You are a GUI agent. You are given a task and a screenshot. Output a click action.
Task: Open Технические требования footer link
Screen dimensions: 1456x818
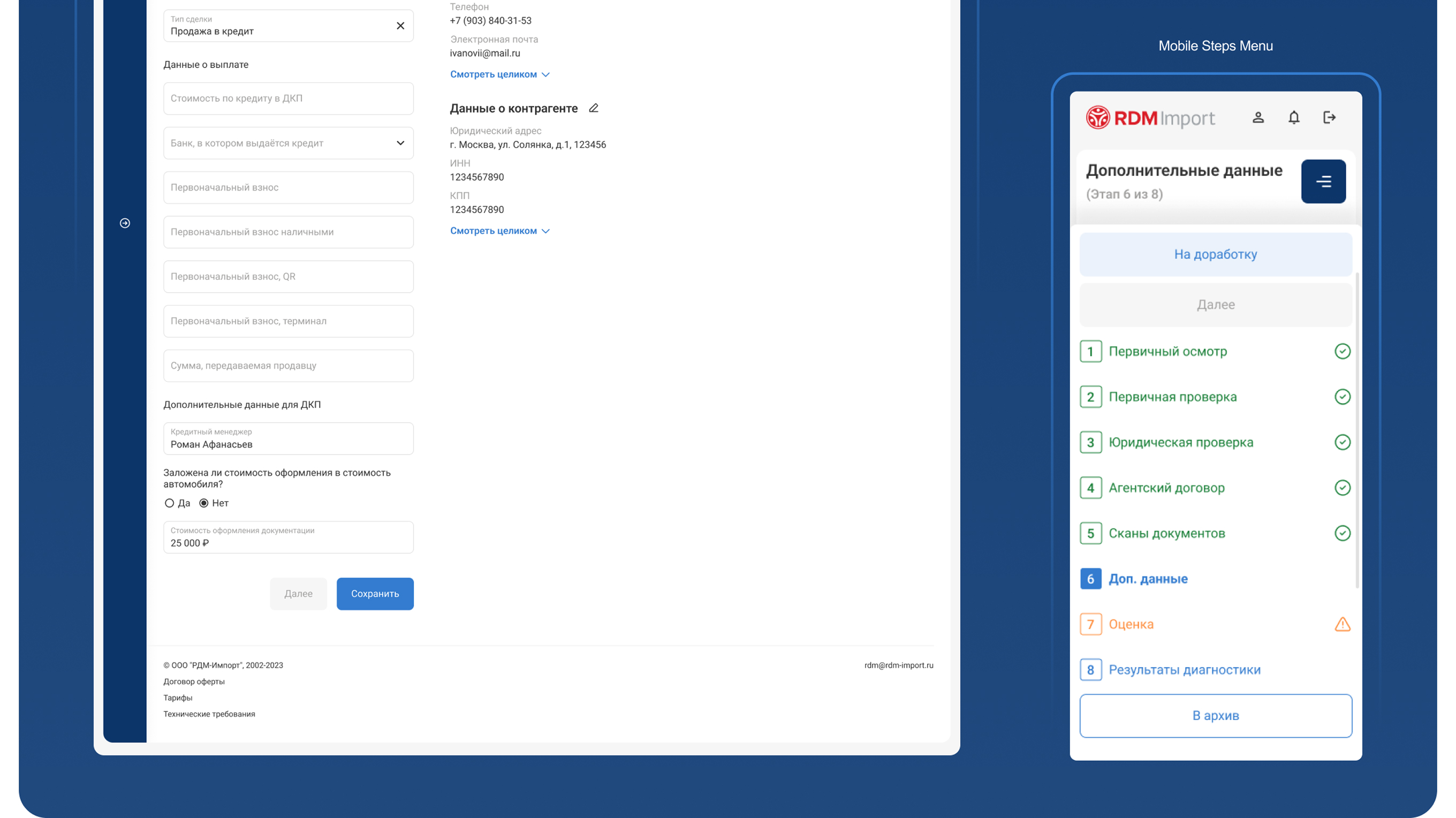209,714
